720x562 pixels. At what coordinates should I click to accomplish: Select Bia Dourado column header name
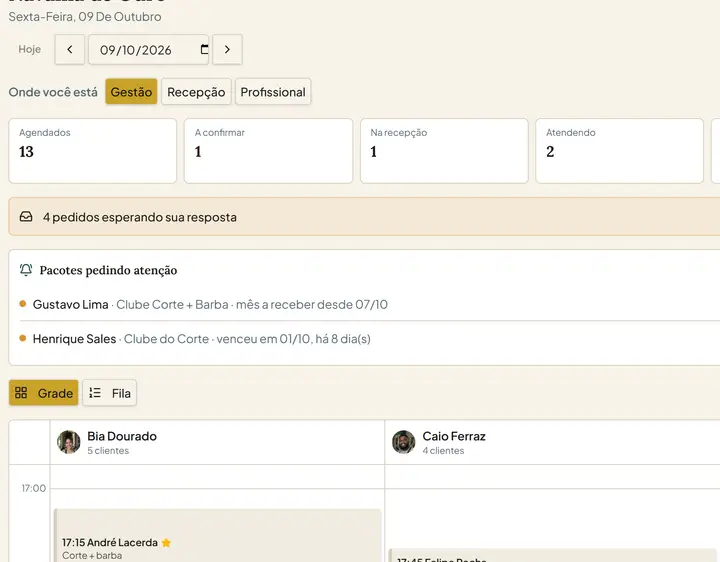pos(122,436)
